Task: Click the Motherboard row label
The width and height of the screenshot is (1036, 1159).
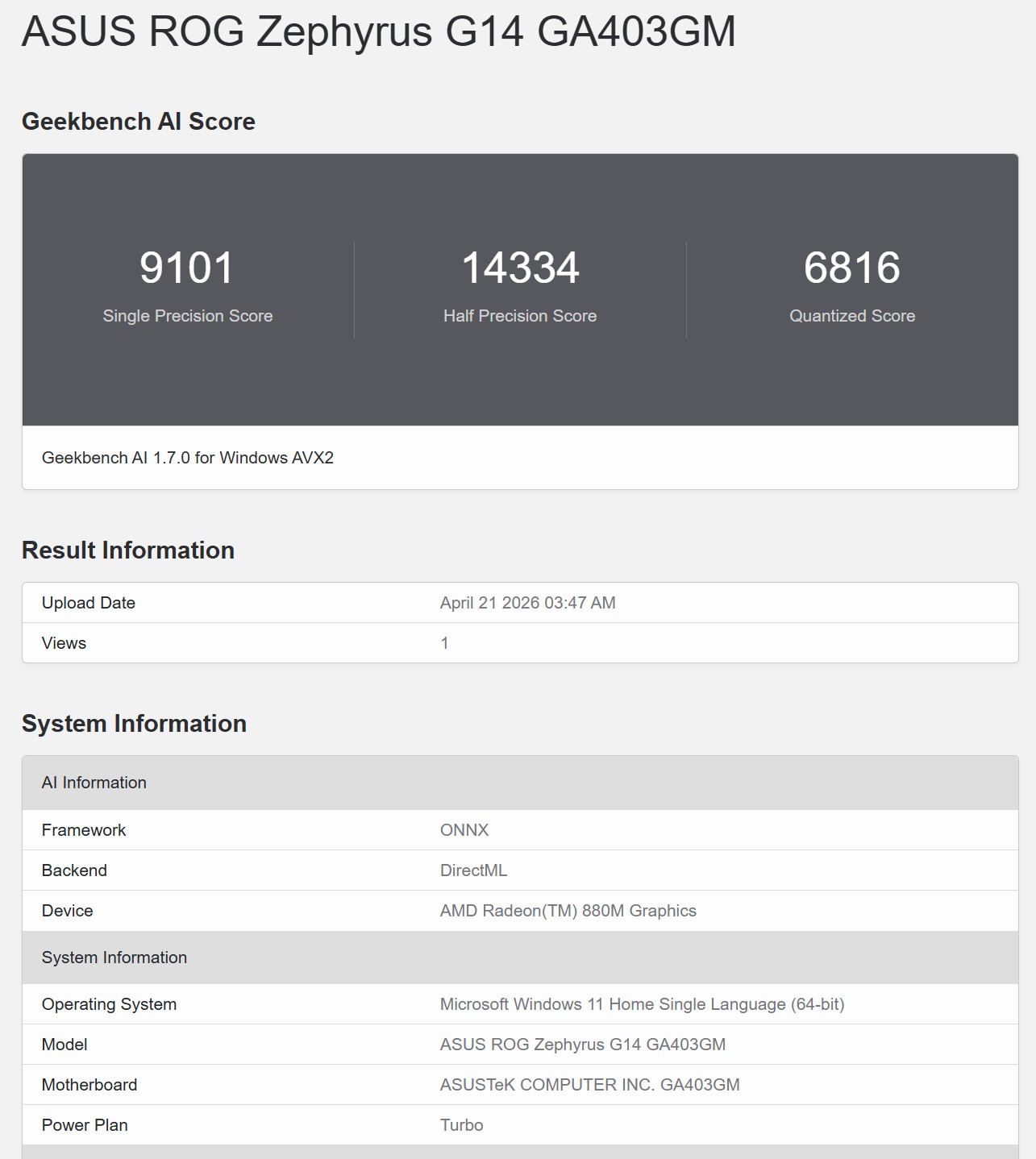Action: [x=89, y=1085]
